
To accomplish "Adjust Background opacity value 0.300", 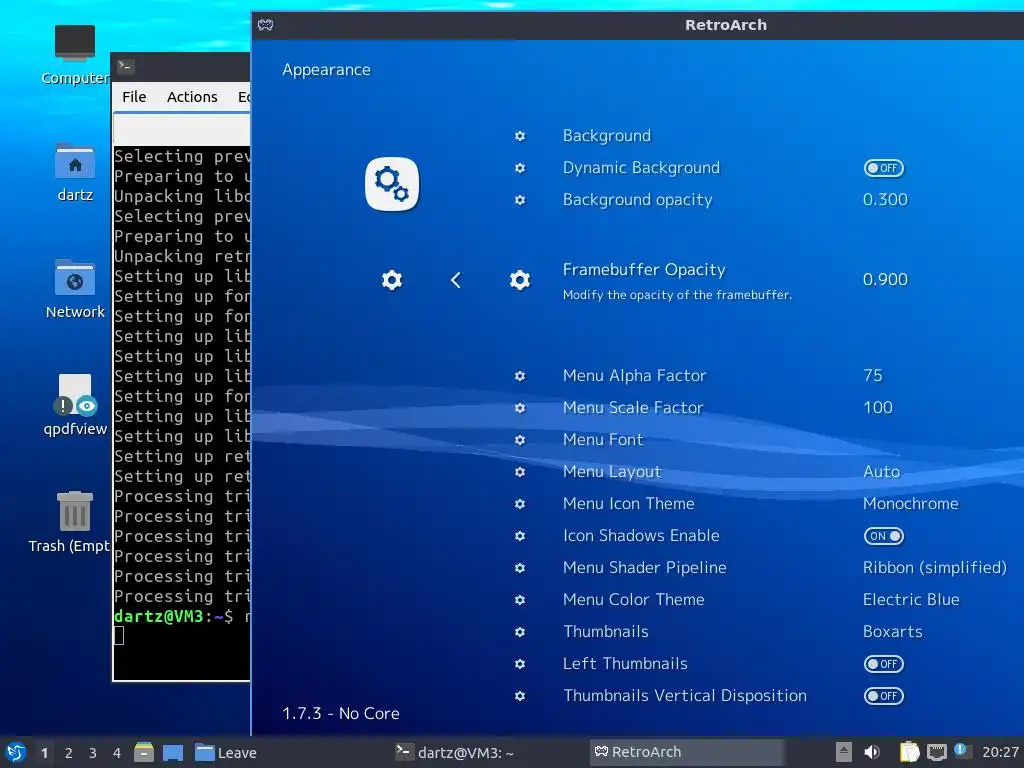I will click(885, 200).
